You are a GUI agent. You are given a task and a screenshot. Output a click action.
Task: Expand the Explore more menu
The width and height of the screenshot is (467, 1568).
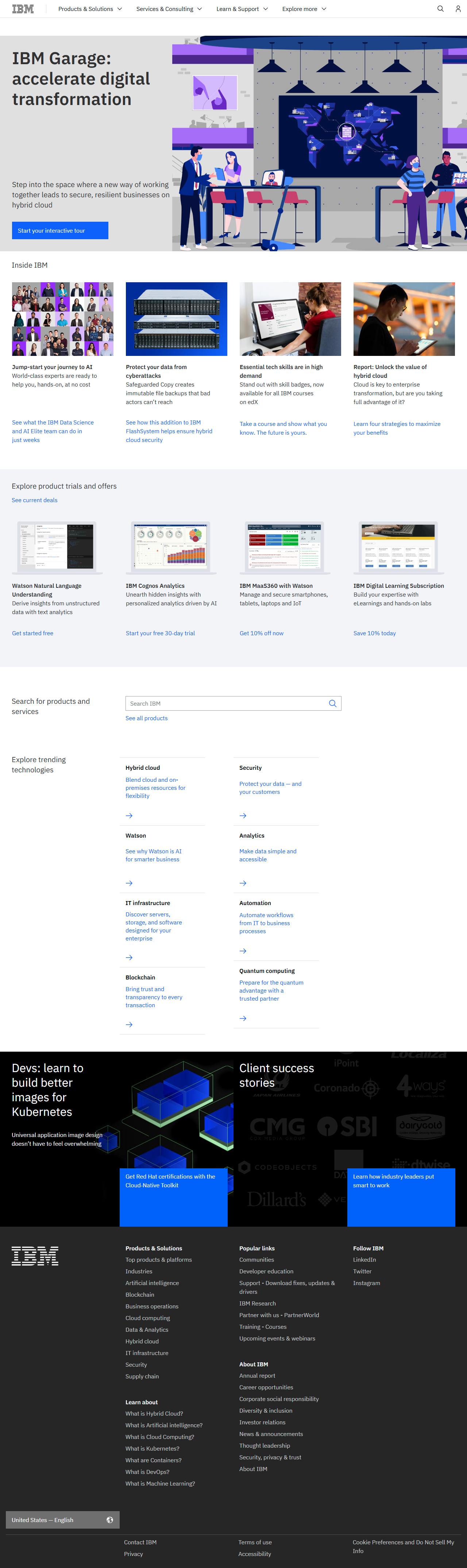[304, 8]
